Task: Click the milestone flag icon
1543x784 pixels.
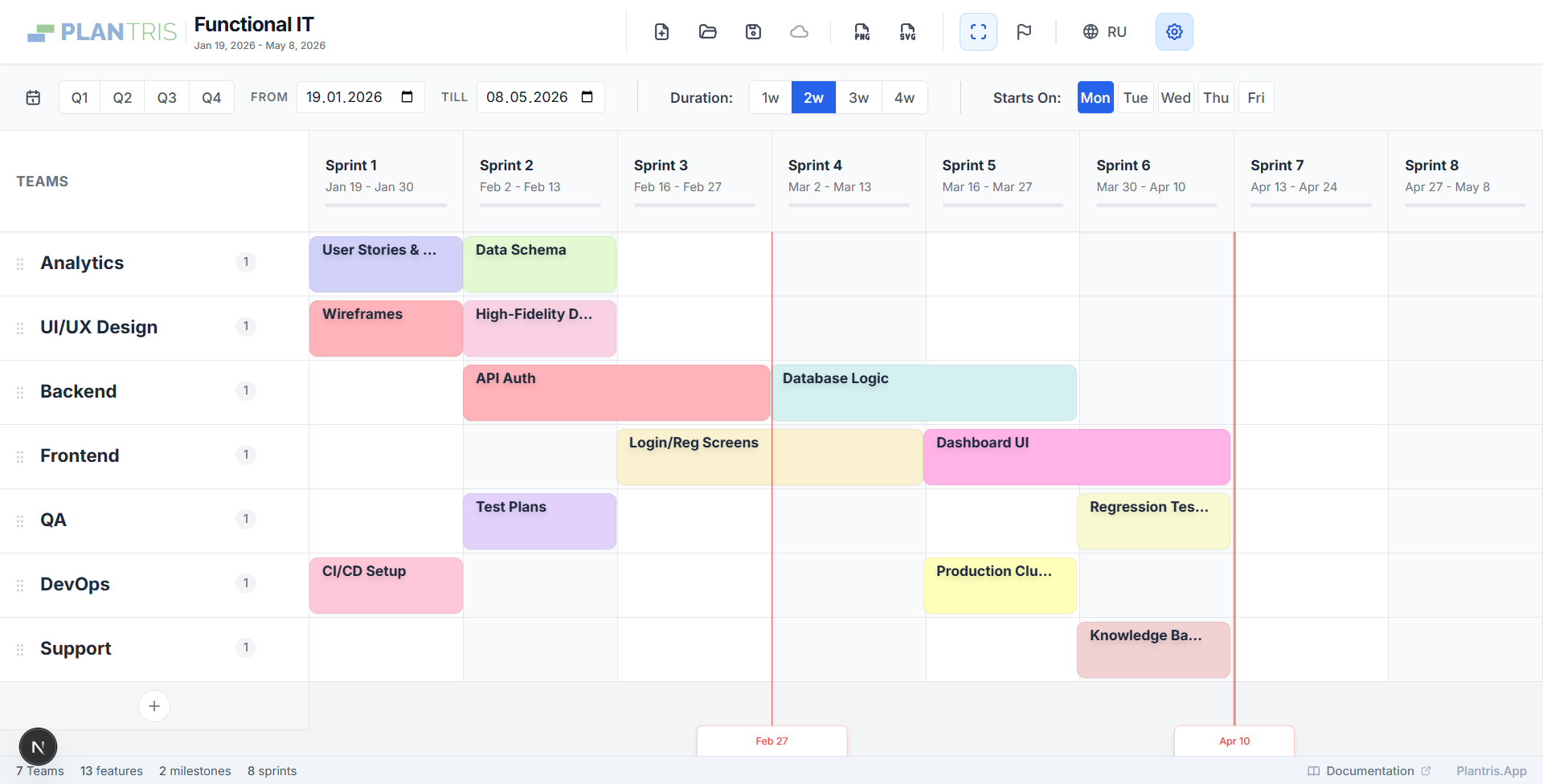Action: pyautogui.click(x=1024, y=32)
